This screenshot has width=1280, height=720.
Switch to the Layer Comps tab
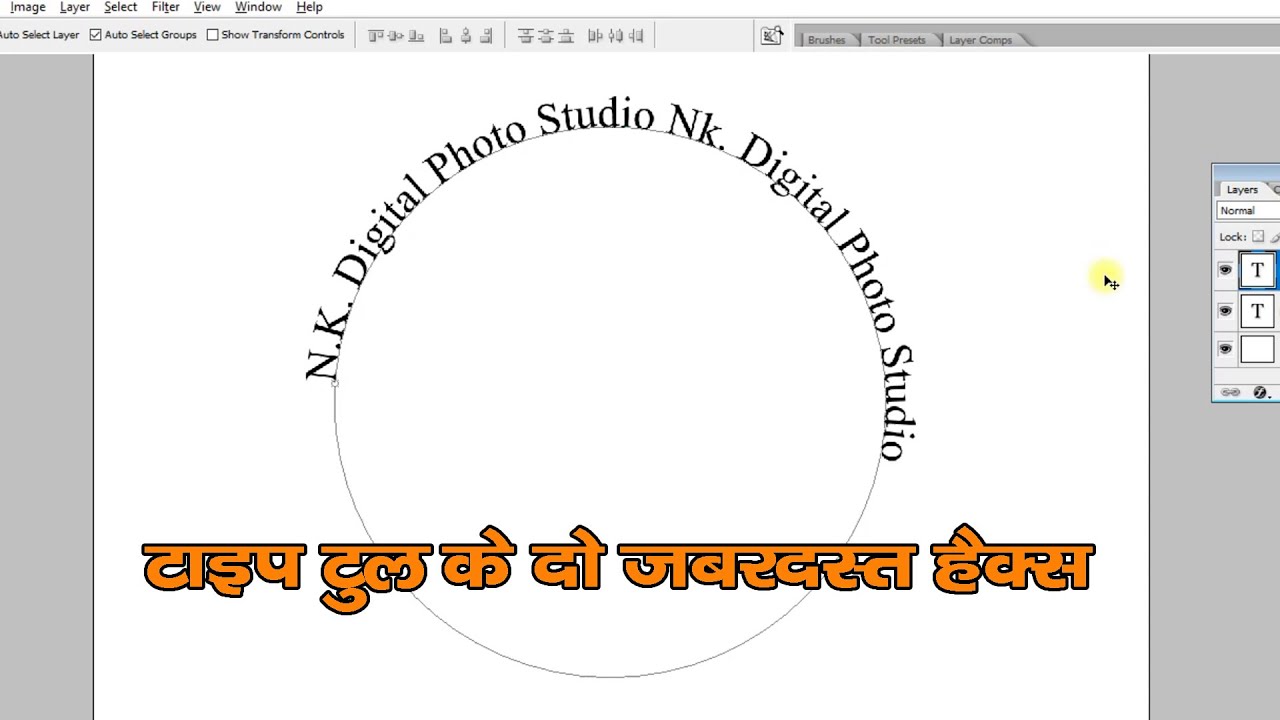980,40
